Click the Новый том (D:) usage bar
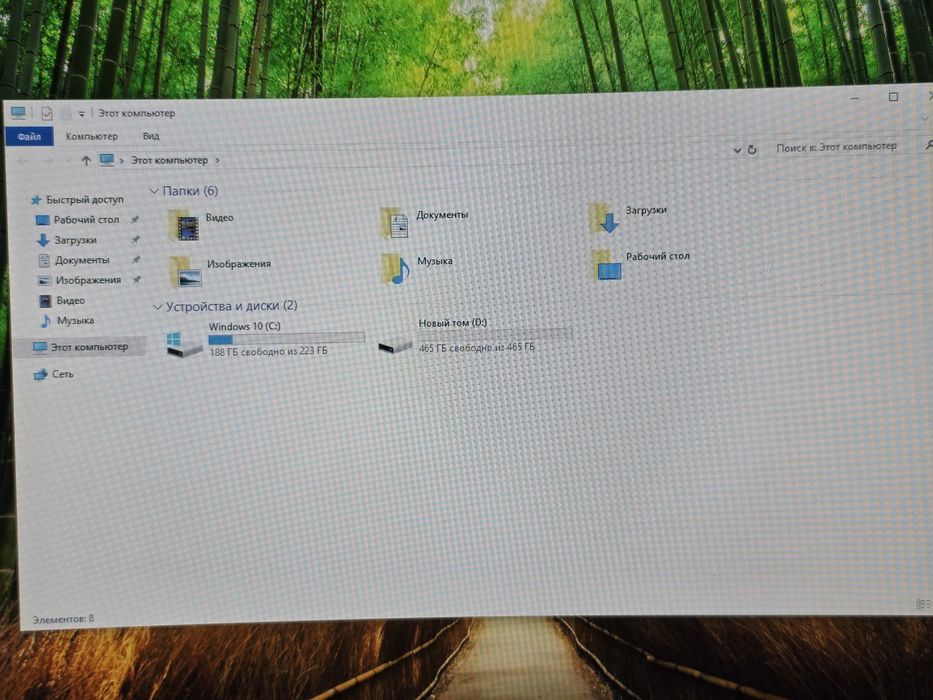This screenshot has height=700, width=933. tap(494, 335)
